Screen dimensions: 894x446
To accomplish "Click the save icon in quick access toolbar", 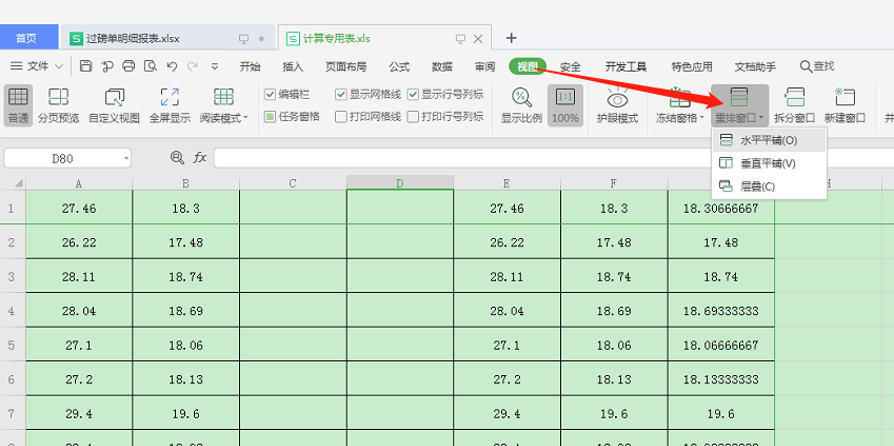I will coord(86,66).
